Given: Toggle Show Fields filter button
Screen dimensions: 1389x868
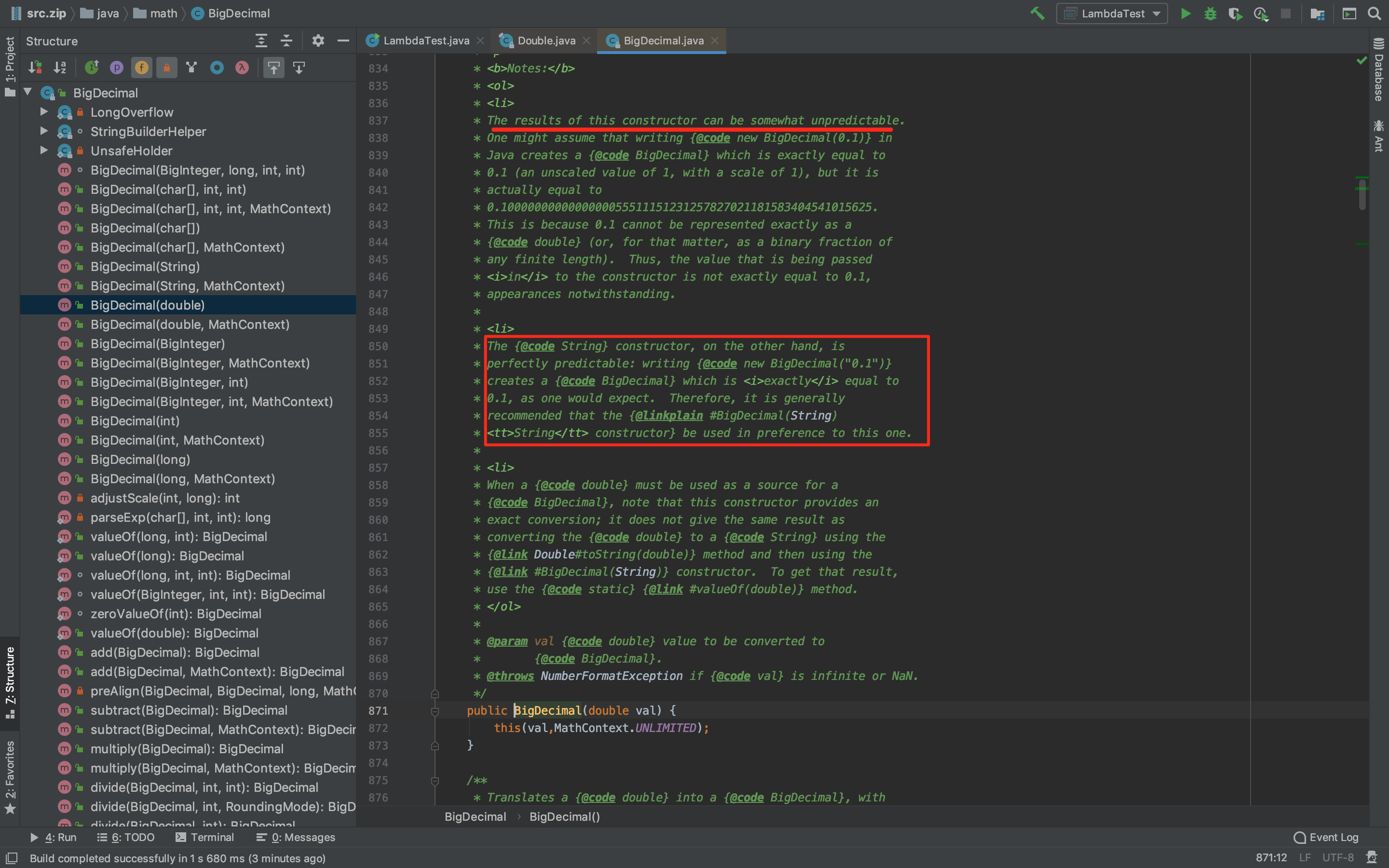Looking at the screenshot, I should pyautogui.click(x=142, y=68).
